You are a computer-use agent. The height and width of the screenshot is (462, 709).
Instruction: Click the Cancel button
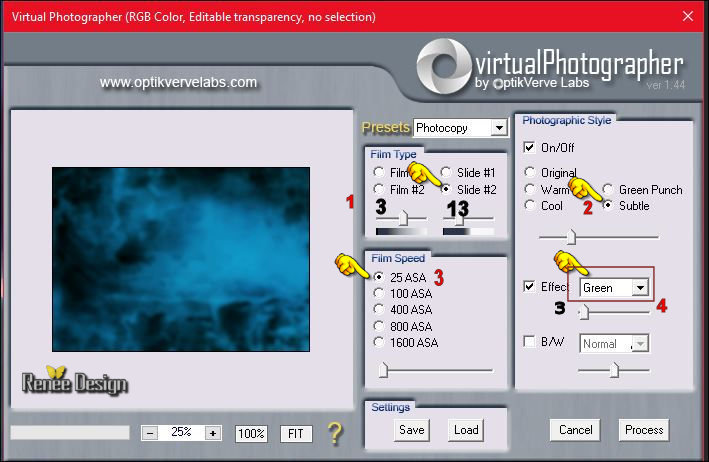tap(575, 430)
